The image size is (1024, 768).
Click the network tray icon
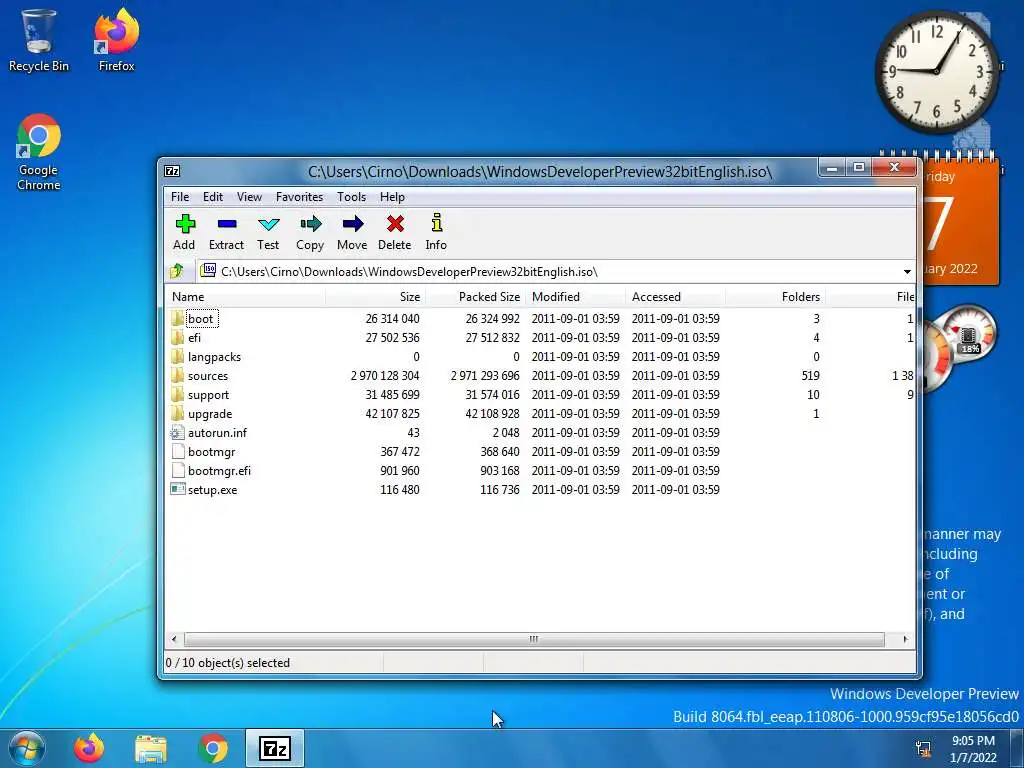coord(923,749)
